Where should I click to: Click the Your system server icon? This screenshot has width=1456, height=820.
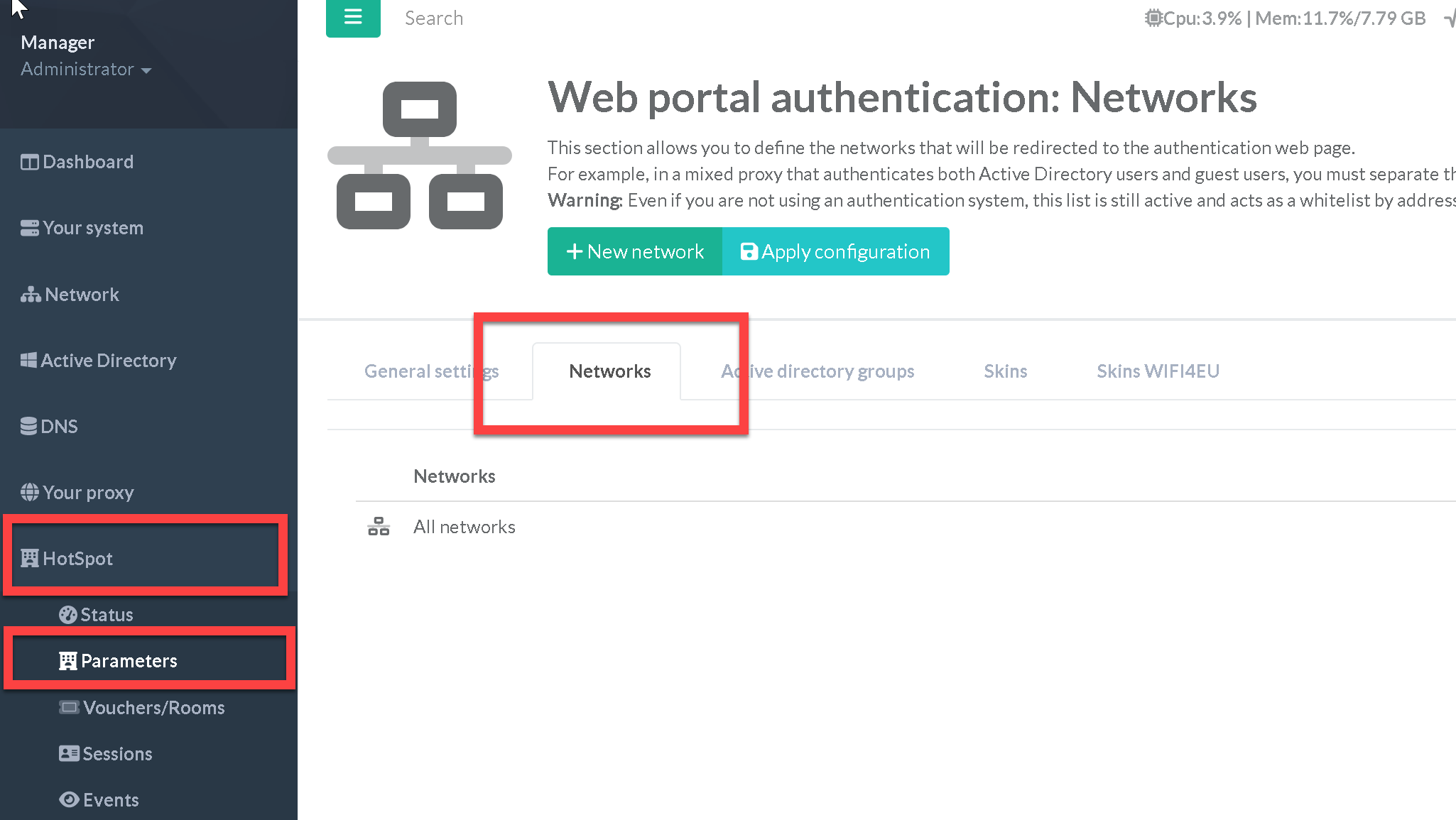pos(30,229)
